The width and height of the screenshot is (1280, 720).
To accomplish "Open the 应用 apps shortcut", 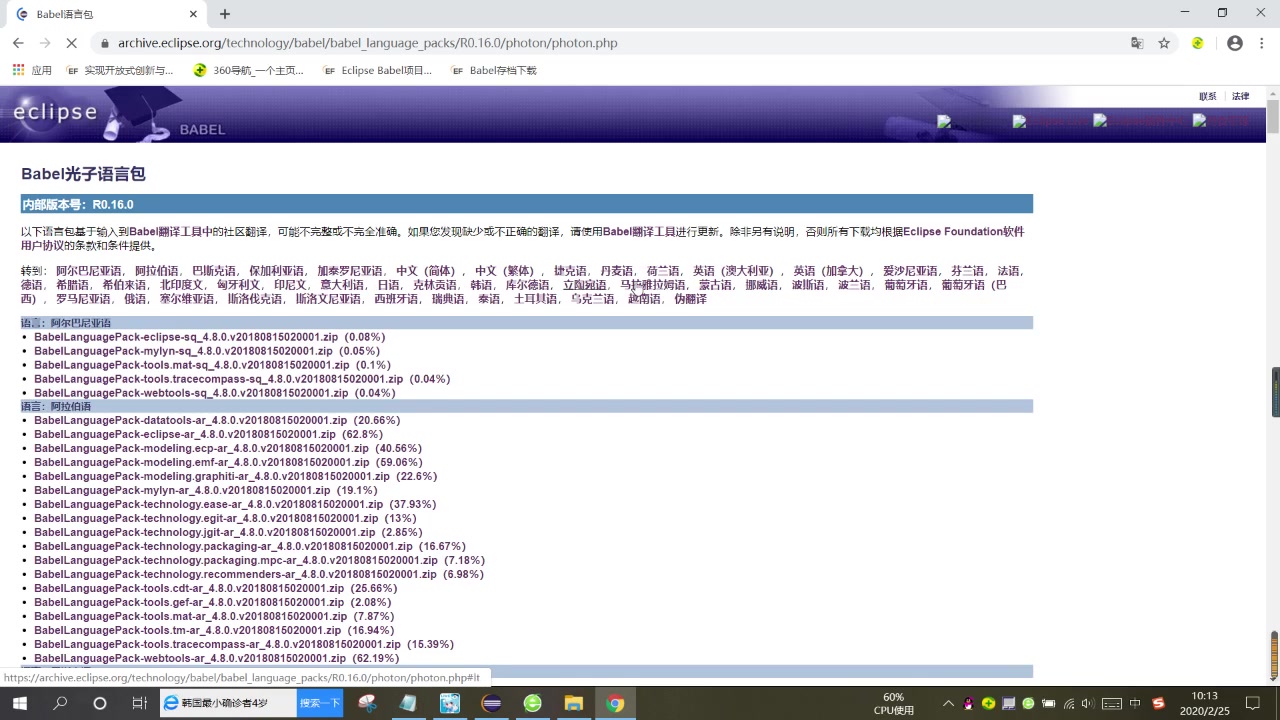I will (32, 70).
